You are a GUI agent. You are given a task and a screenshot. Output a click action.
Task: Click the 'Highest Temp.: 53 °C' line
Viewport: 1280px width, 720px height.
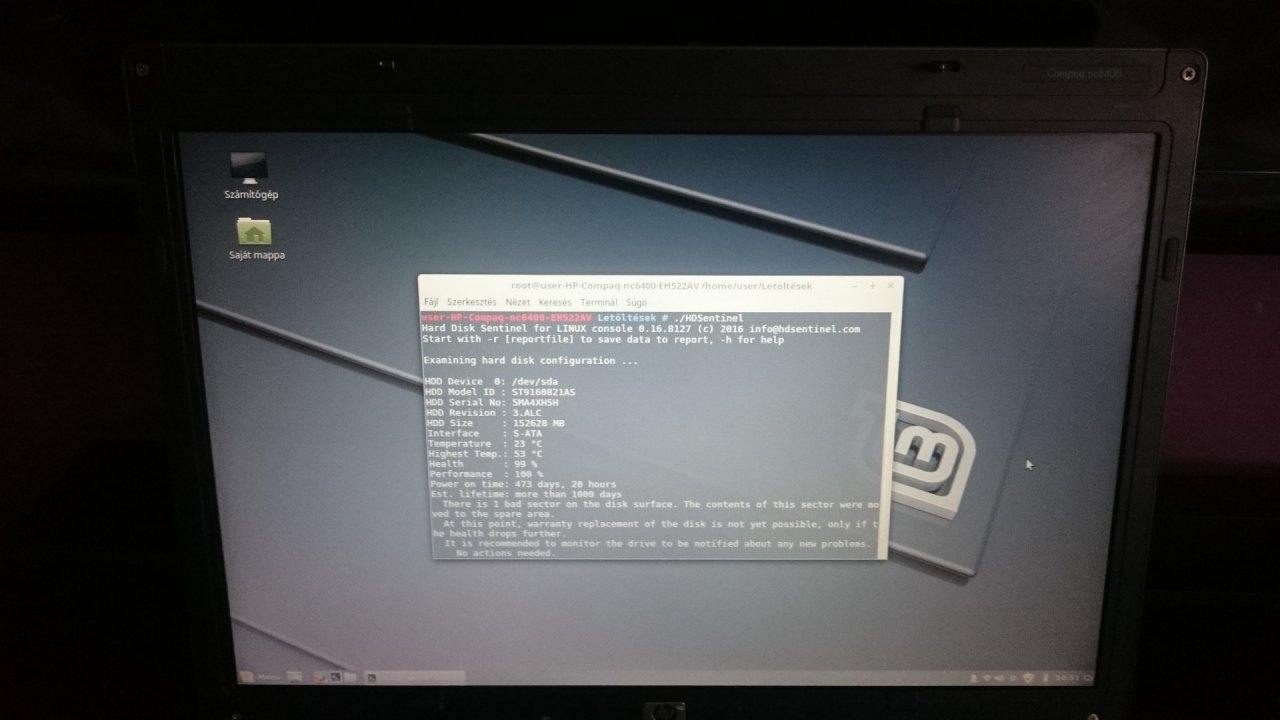[x=485, y=454]
